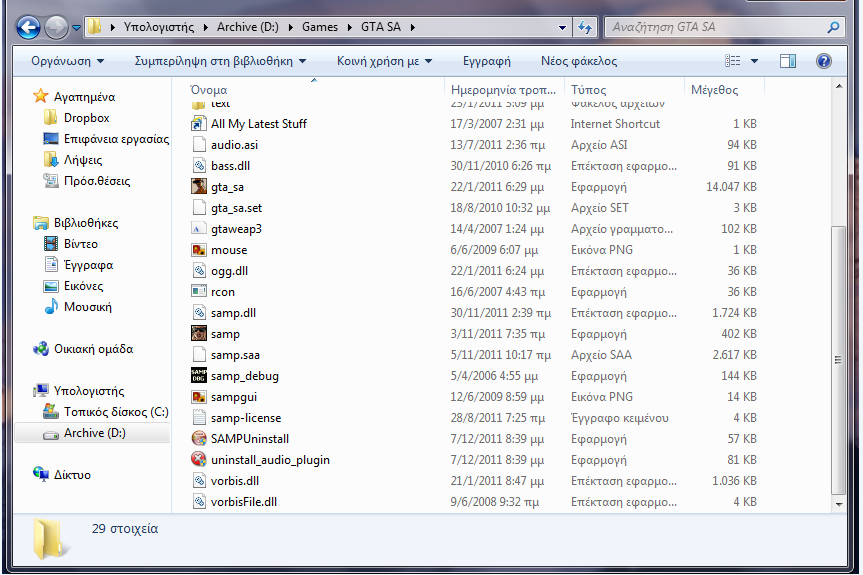Open the view options dropdown arrow
Screen dimensions: 863x575
click(x=754, y=61)
